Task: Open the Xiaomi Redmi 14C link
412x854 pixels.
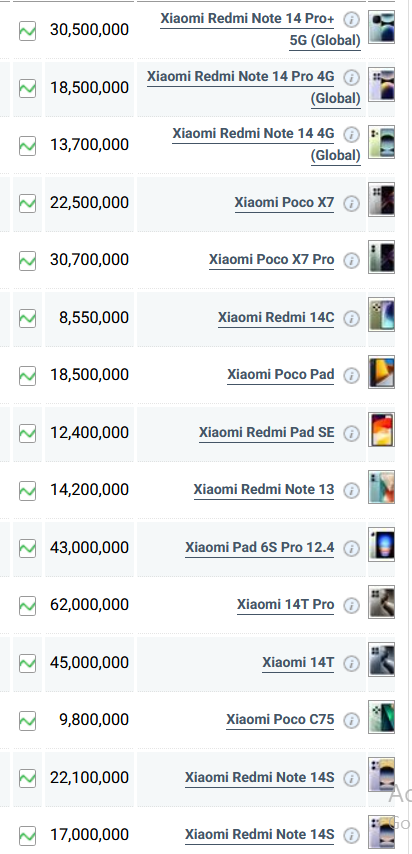Action: (276, 318)
